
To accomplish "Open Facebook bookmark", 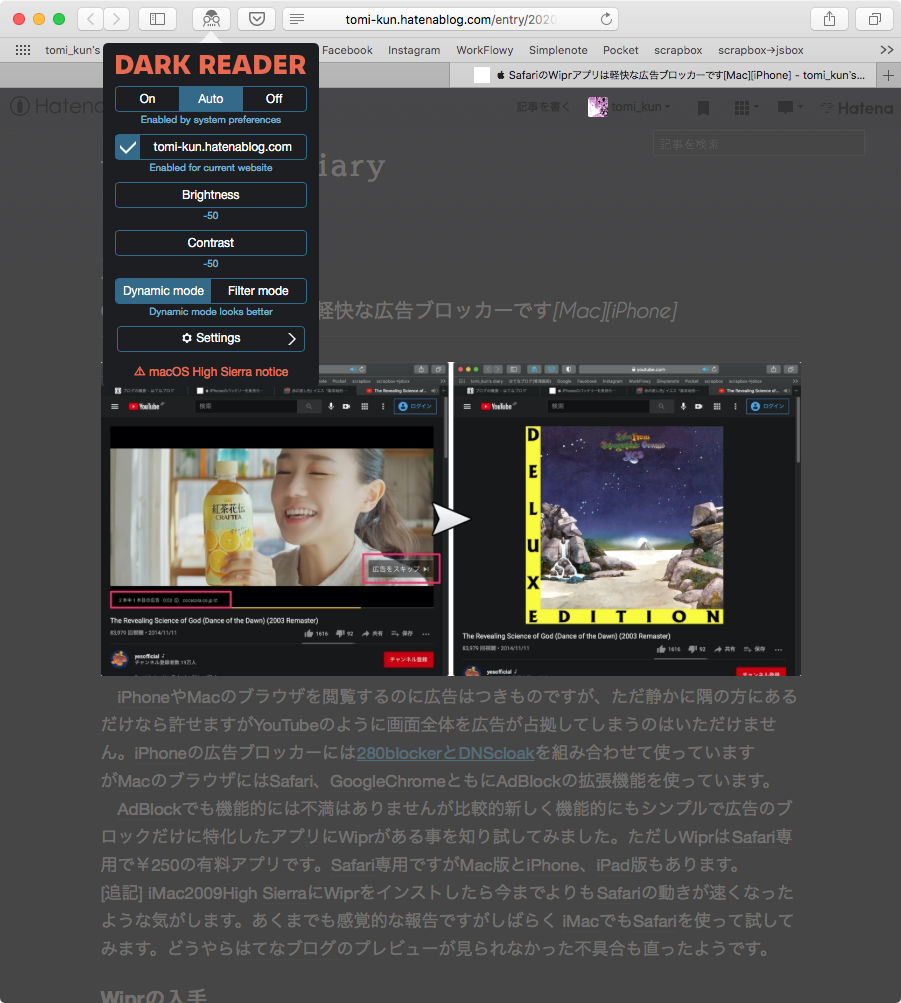I will [347, 50].
